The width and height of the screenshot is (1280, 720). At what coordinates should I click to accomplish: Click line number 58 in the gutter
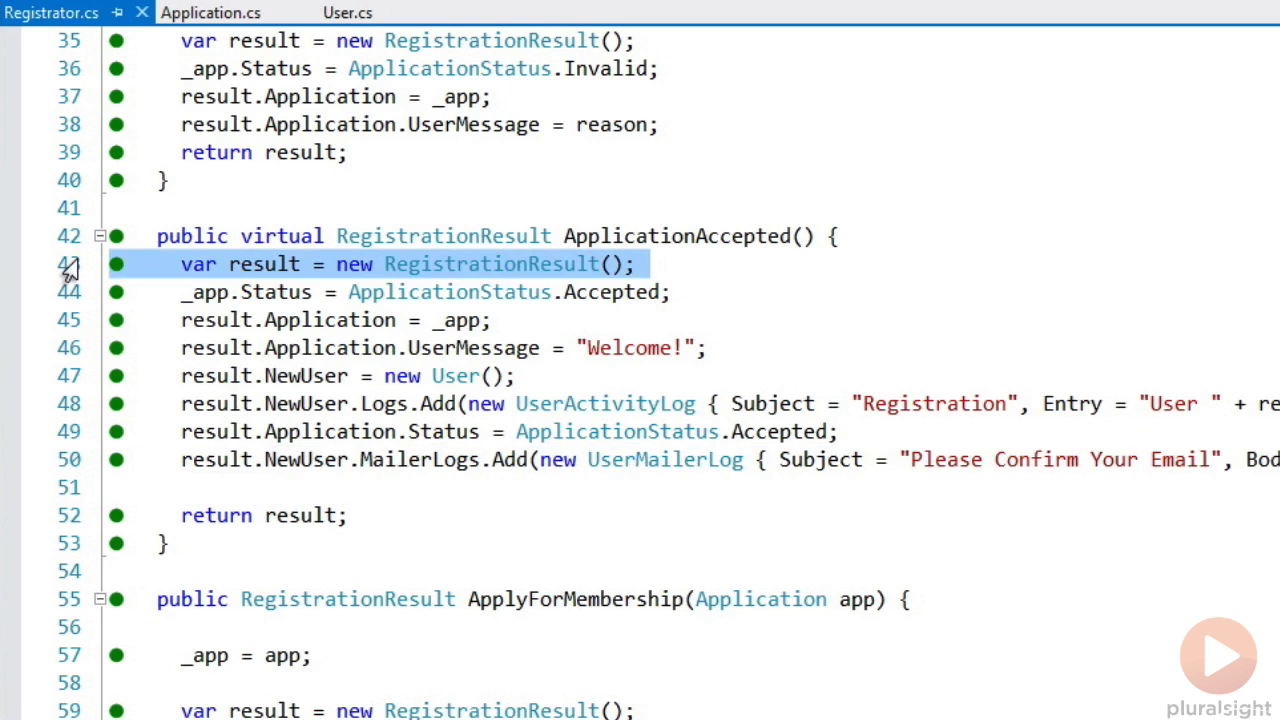pyautogui.click(x=69, y=683)
